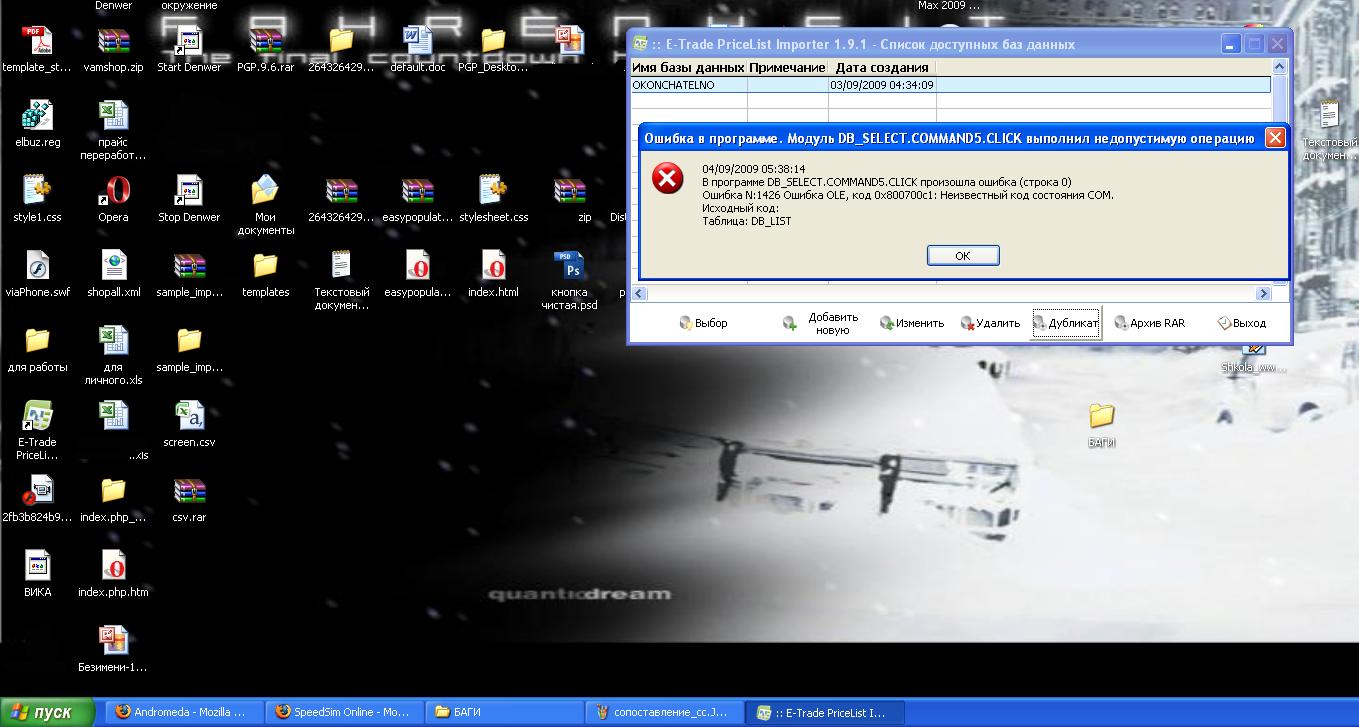Select csv.rar archive icon
The height and width of the screenshot is (727, 1359).
[189, 500]
